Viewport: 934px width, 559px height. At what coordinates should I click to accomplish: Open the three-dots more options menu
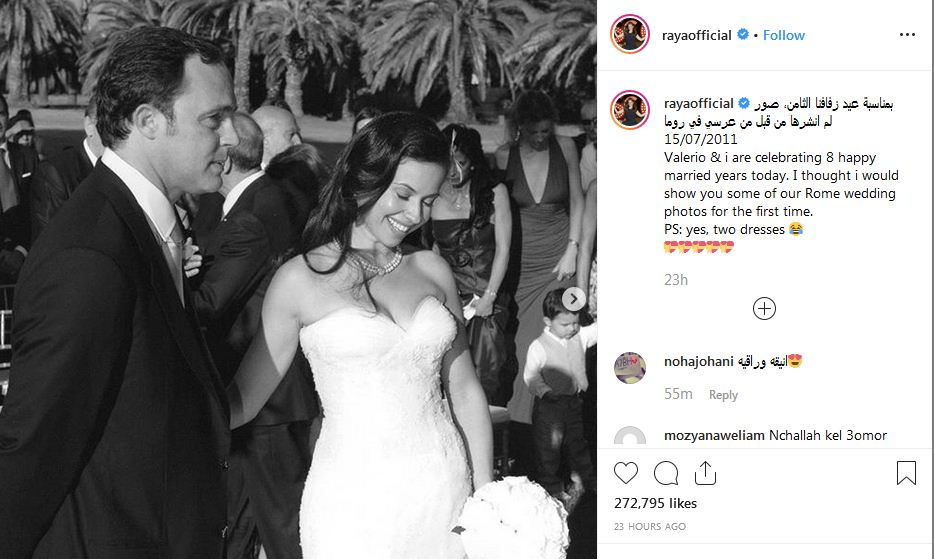click(907, 35)
